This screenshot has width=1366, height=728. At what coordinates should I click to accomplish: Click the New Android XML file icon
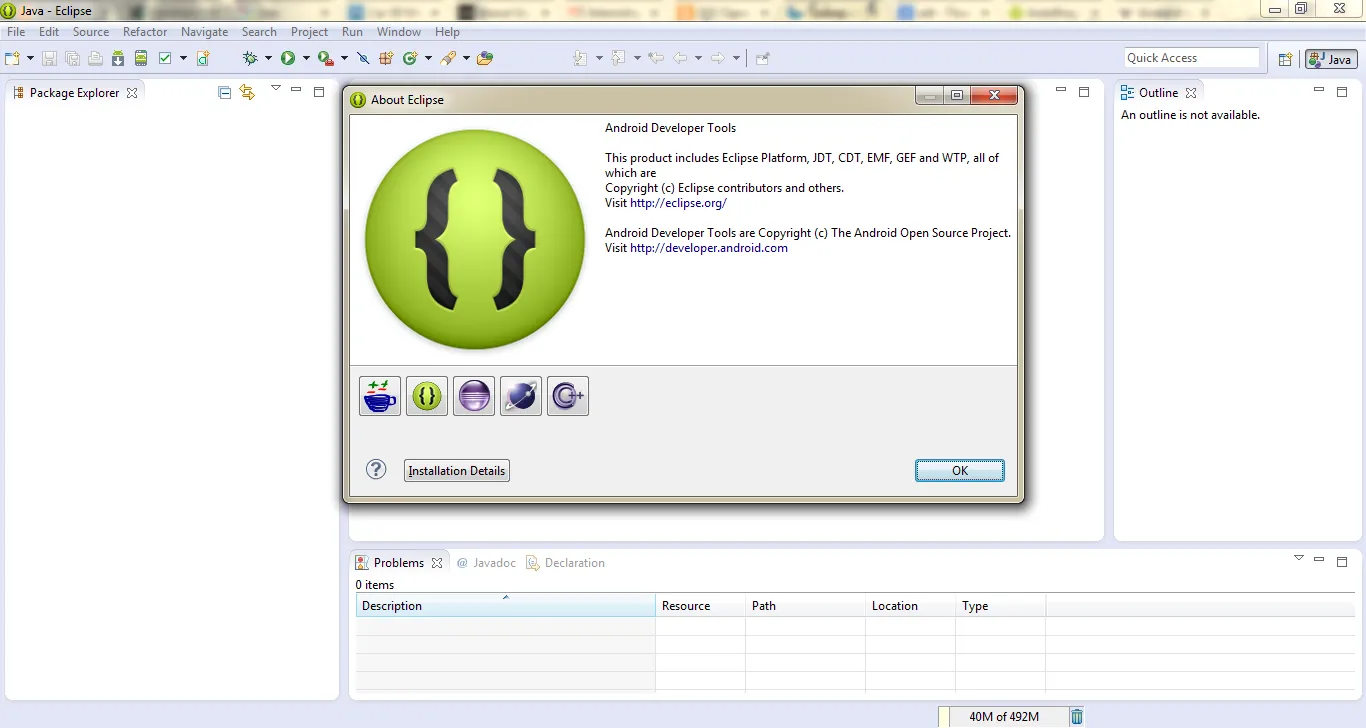point(203,58)
